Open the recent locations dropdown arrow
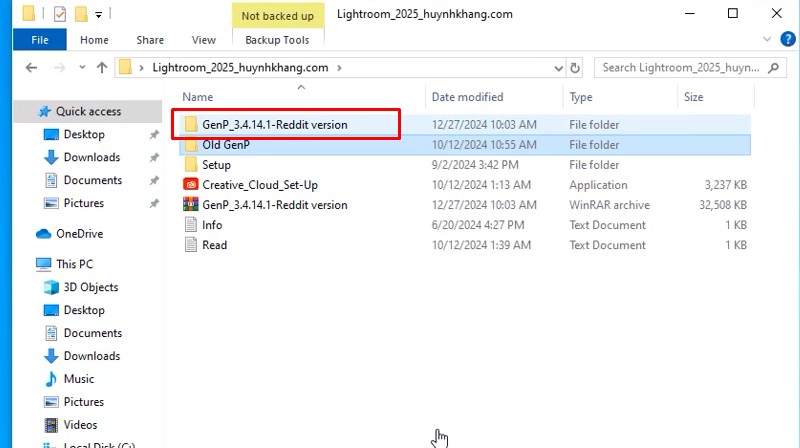Image resolution: width=800 pixels, height=448 pixels. point(80,68)
